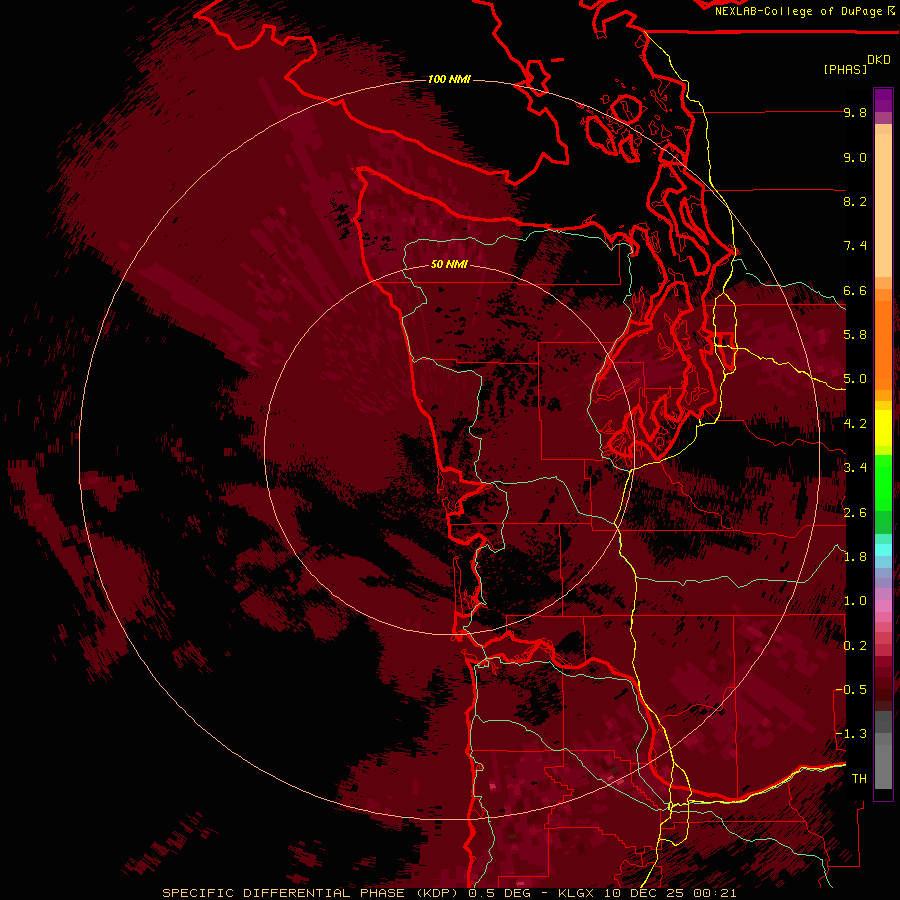Click the DKD unit label above colorbar

click(878, 60)
